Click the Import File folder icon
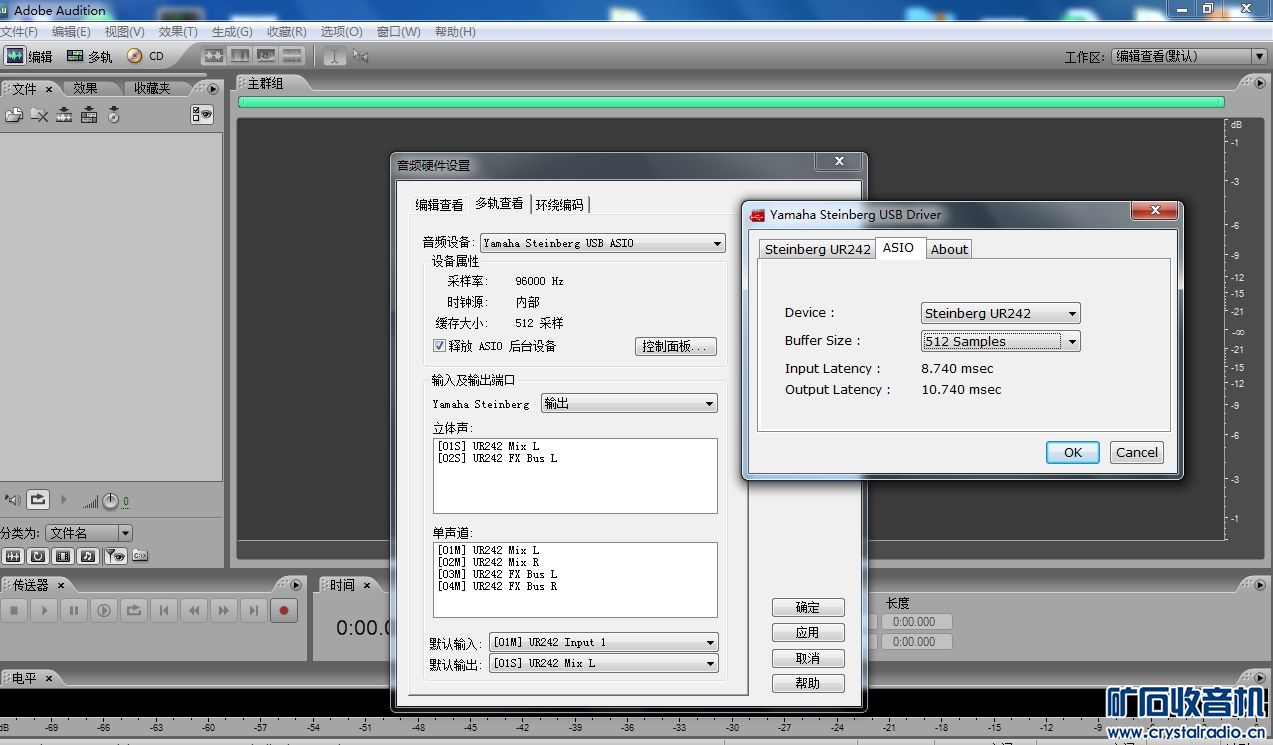The image size is (1273, 745). click(x=13, y=115)
